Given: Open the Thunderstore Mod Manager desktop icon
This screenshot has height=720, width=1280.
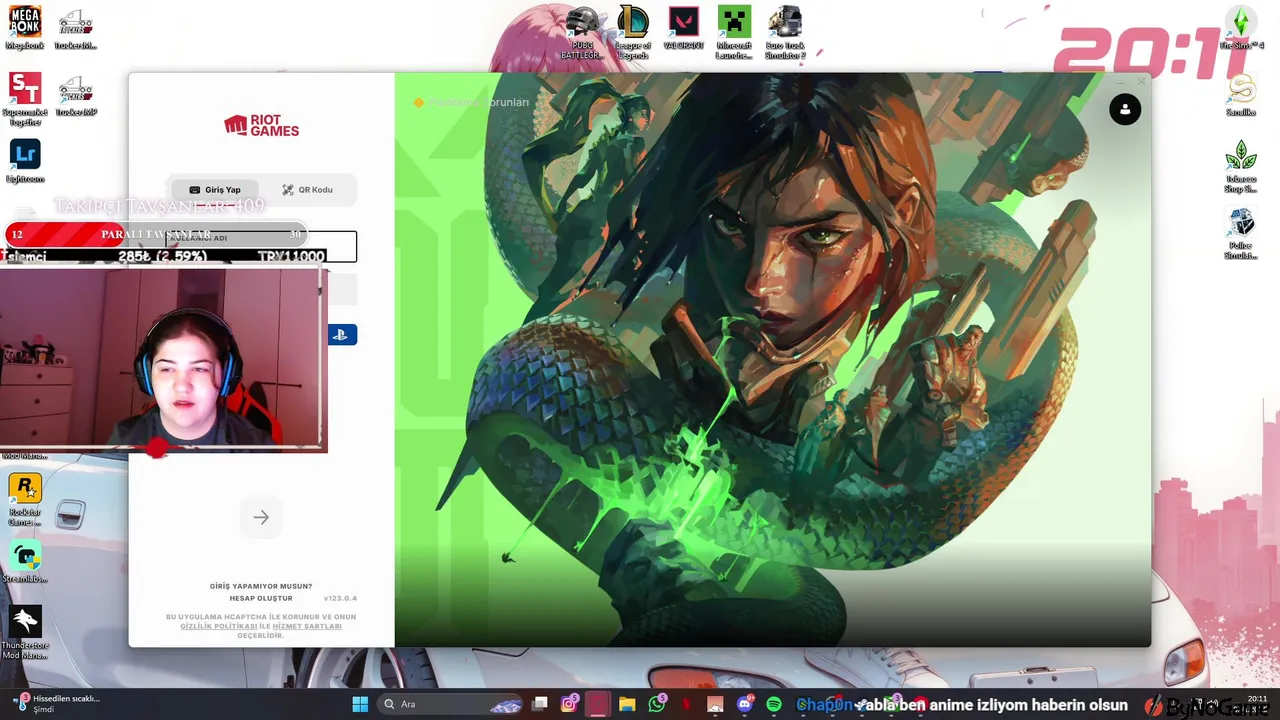Looking at the screenshot, I should point(25,633).
